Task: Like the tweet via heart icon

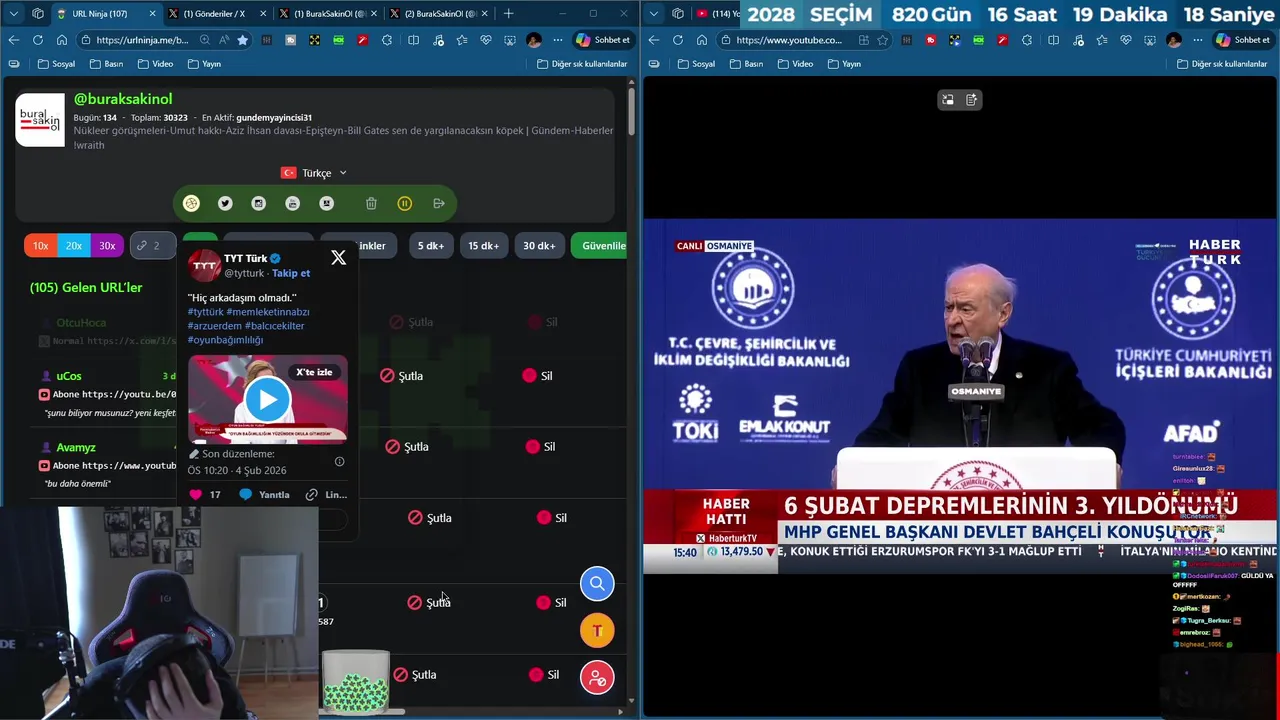Action: pos(195,494)
